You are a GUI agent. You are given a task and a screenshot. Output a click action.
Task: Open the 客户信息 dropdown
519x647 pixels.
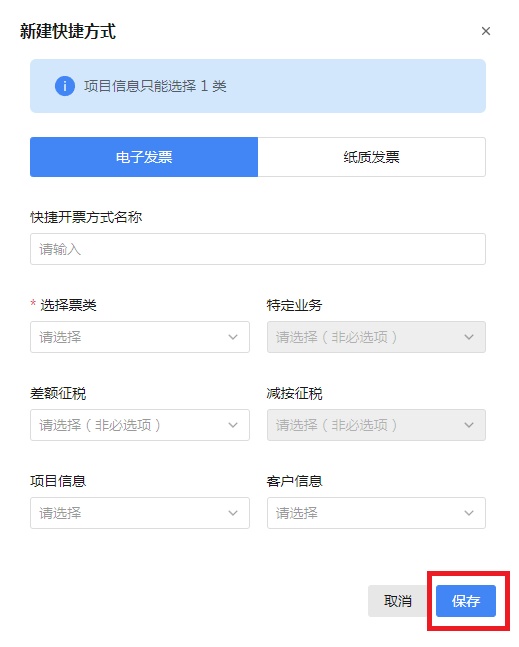(x=376, y=513)
